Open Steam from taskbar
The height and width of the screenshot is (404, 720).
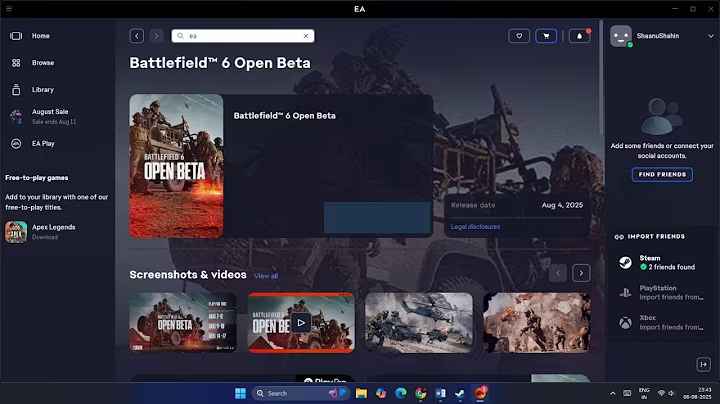460,393
